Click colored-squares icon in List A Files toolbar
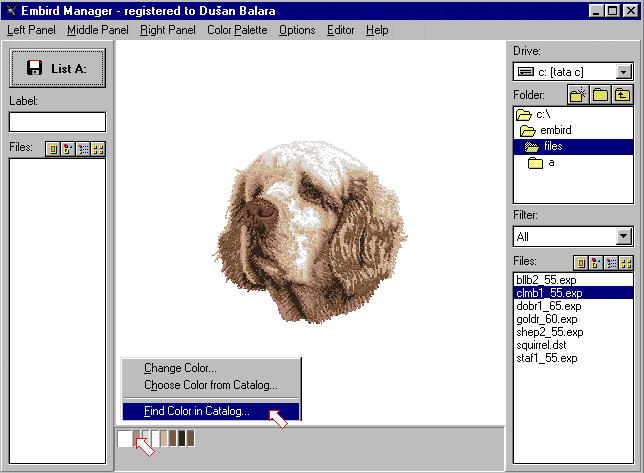This screenshot has height=473, width=644. (x=68, y=149)
